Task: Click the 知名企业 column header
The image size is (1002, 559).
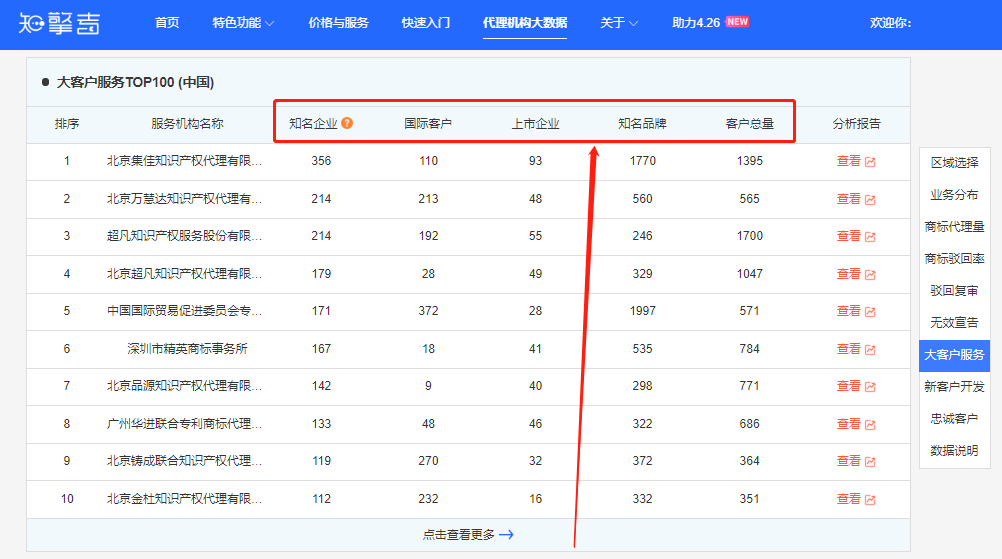Action: click(313, 123)
